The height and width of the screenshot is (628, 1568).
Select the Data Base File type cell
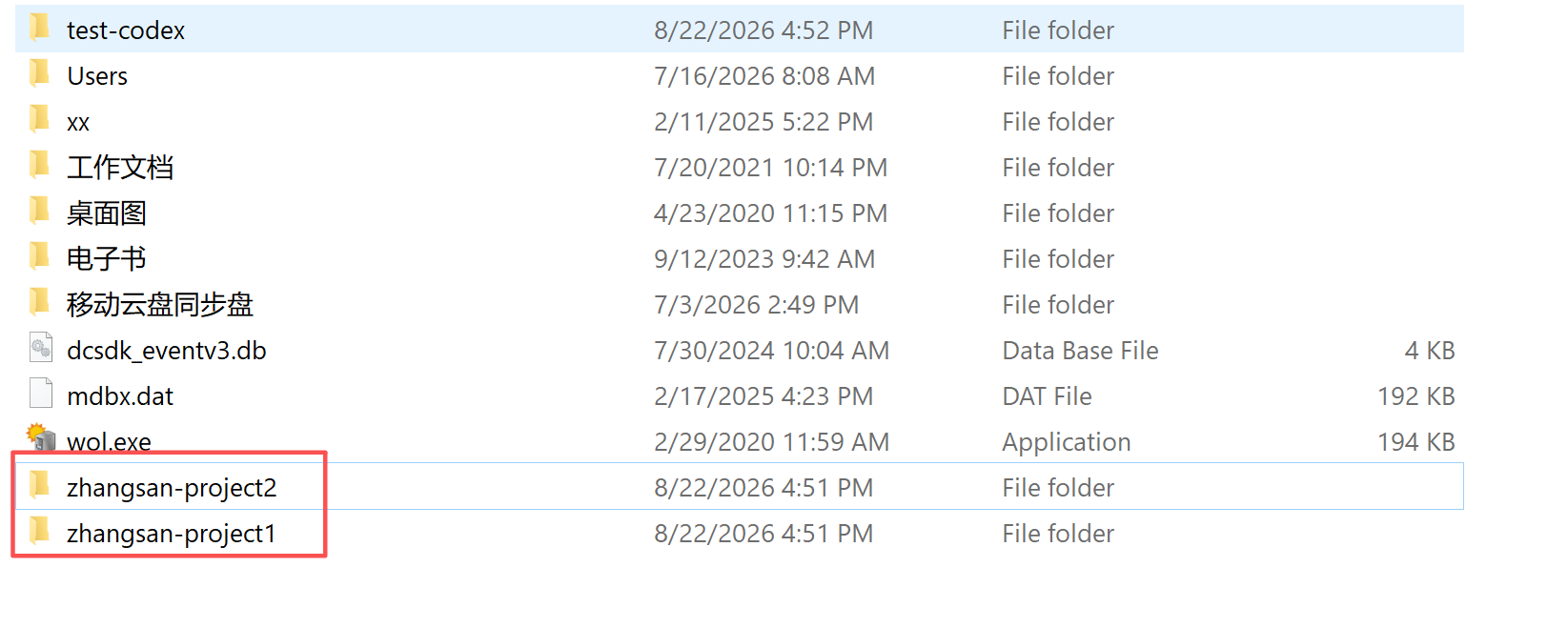point(1080,351)
